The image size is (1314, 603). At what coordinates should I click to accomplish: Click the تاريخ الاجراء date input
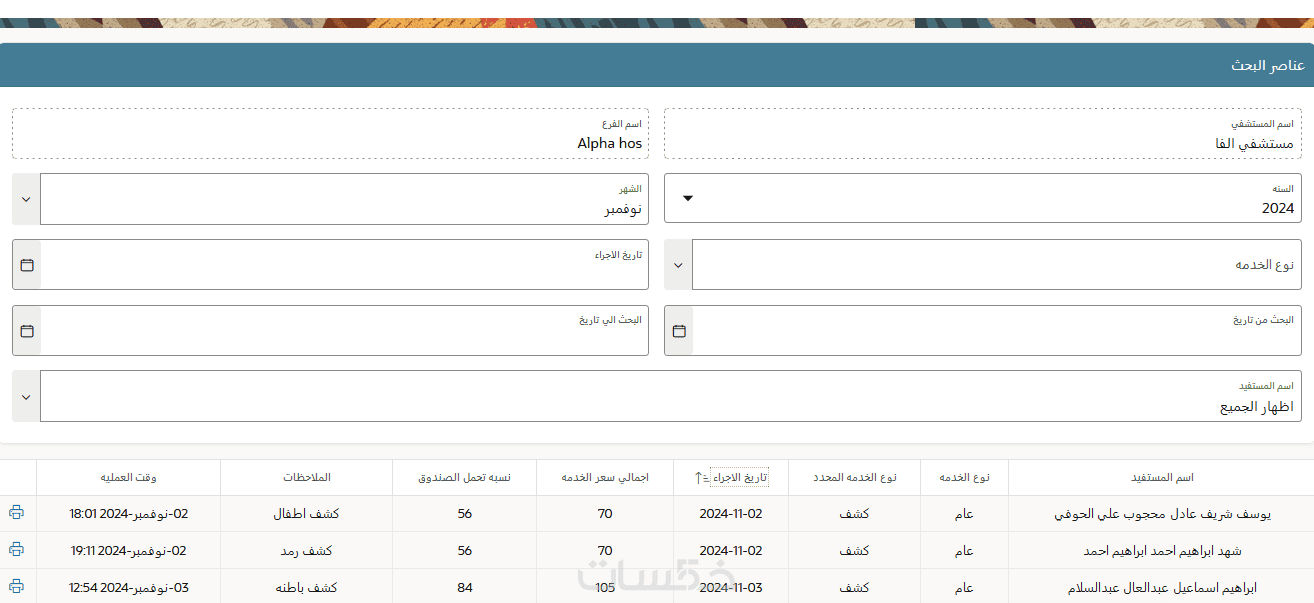pyautogui.click(x=344, y=265)
